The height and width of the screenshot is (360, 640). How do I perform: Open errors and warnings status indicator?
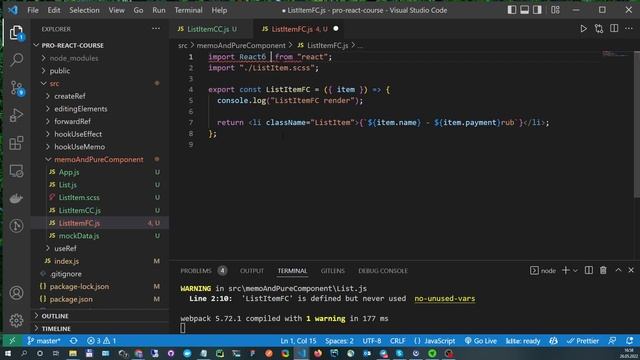[102, 340]
